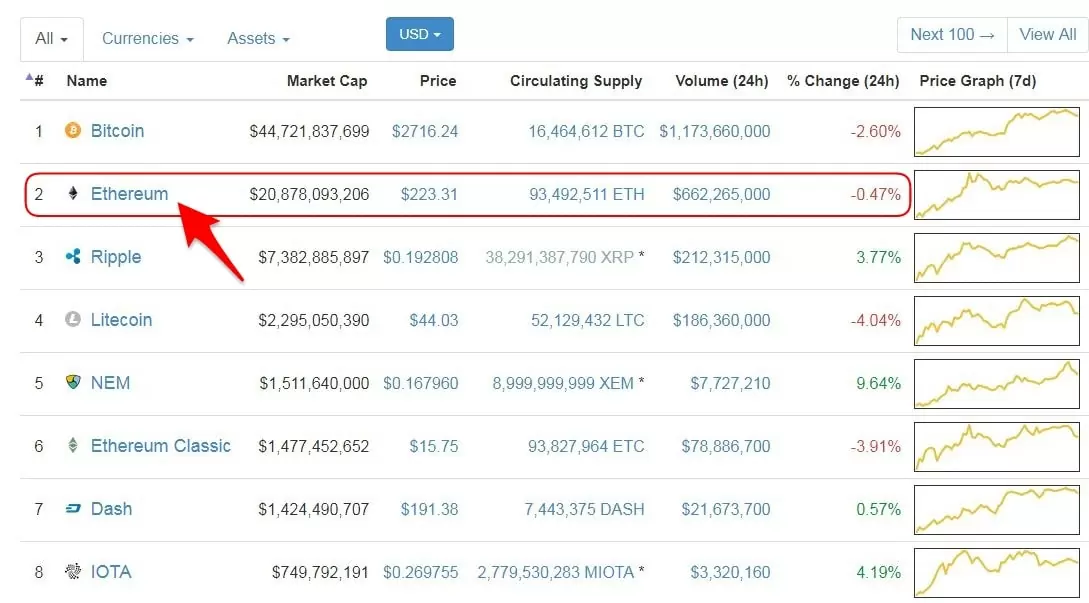This screenshot has width=1089, height=603.
Task: Select the All tab
Action: tap(51, 39)
